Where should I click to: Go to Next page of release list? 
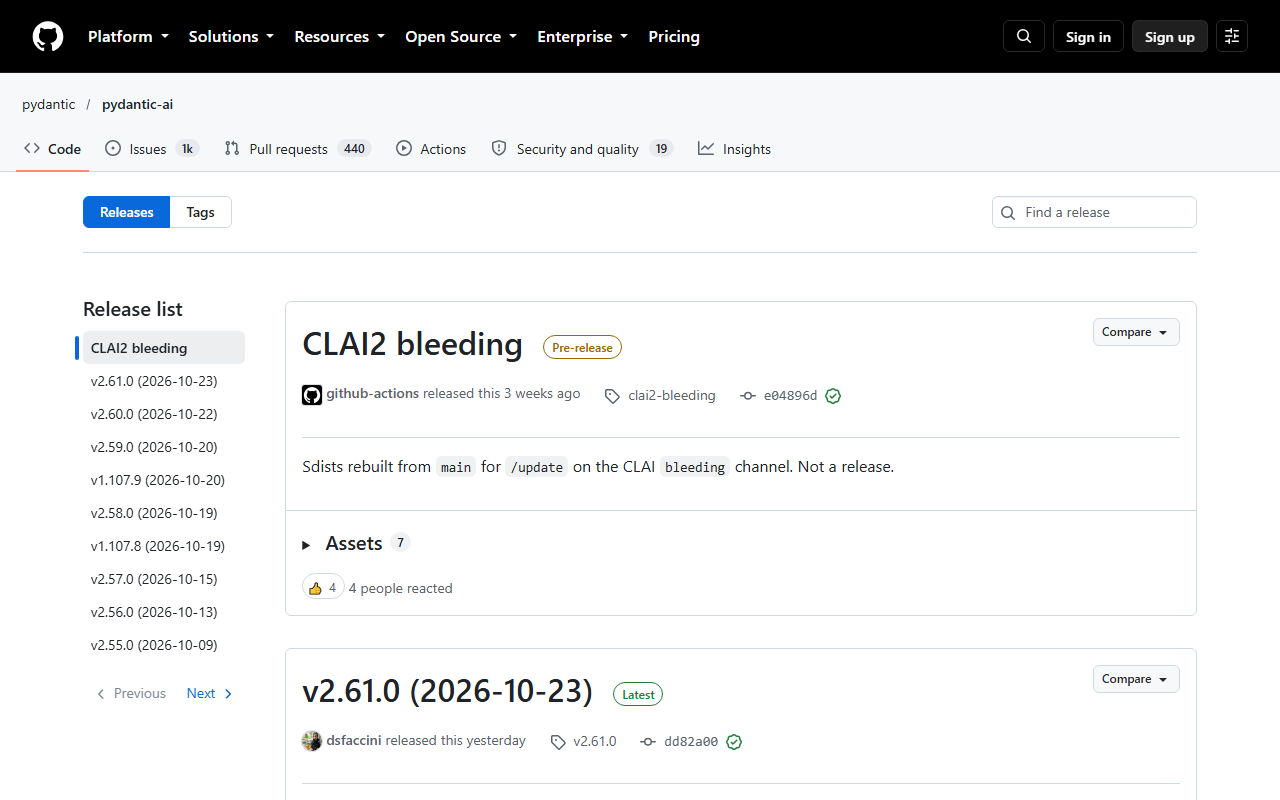pos(210,693)
